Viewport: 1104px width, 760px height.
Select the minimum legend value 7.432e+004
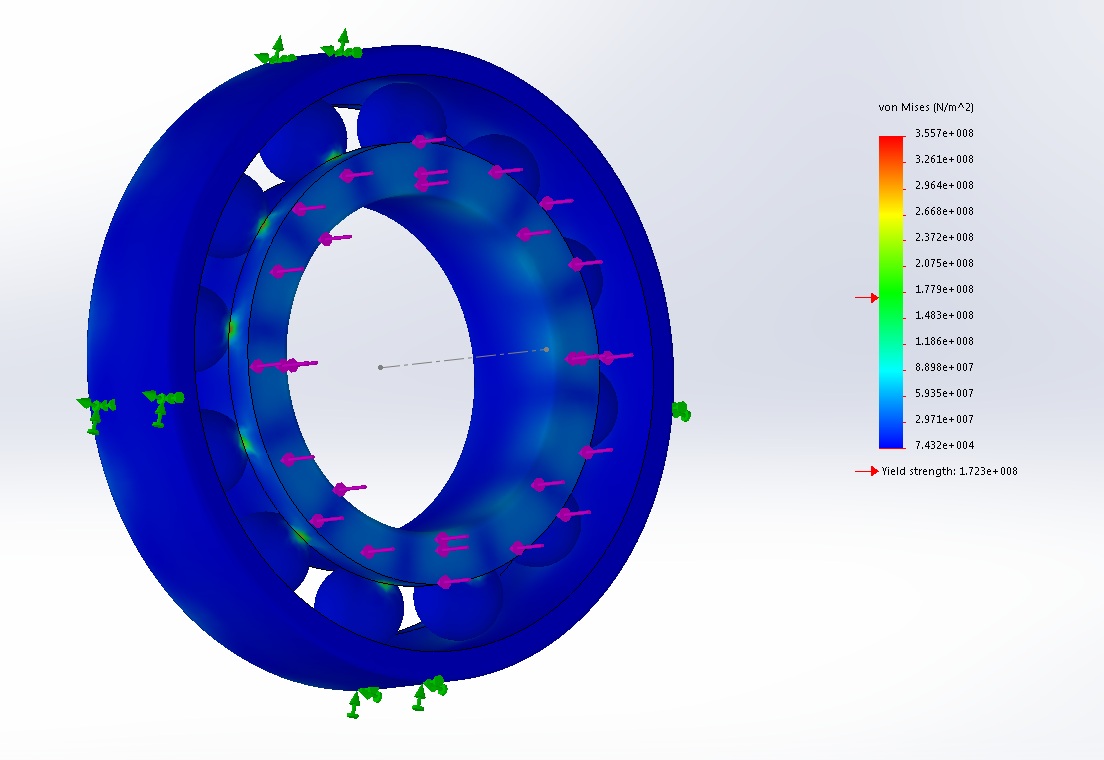coord(944,445)
